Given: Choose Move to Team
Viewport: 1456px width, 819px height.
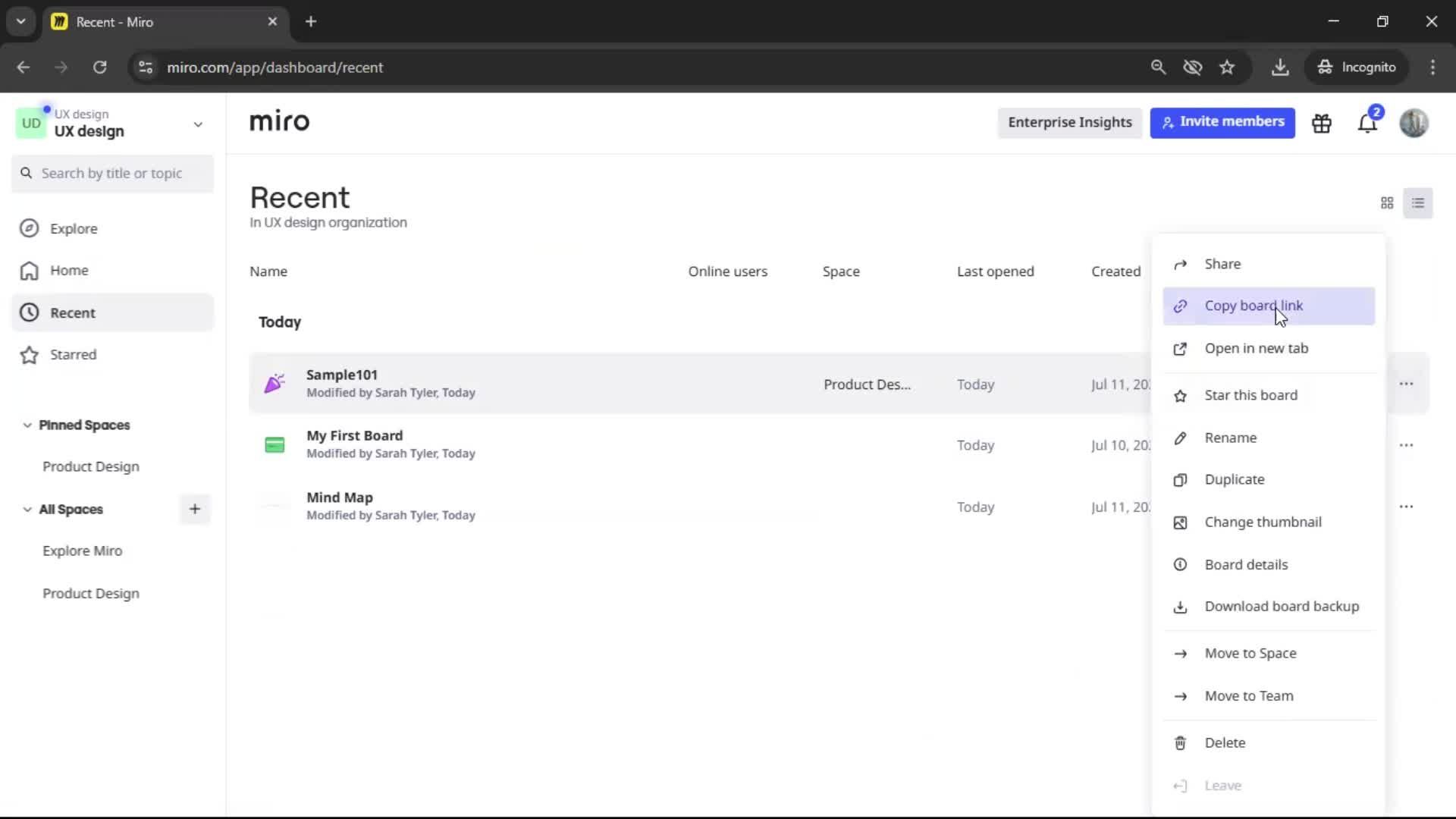Looking at the screenshot, I should [x=1269, y=696].
